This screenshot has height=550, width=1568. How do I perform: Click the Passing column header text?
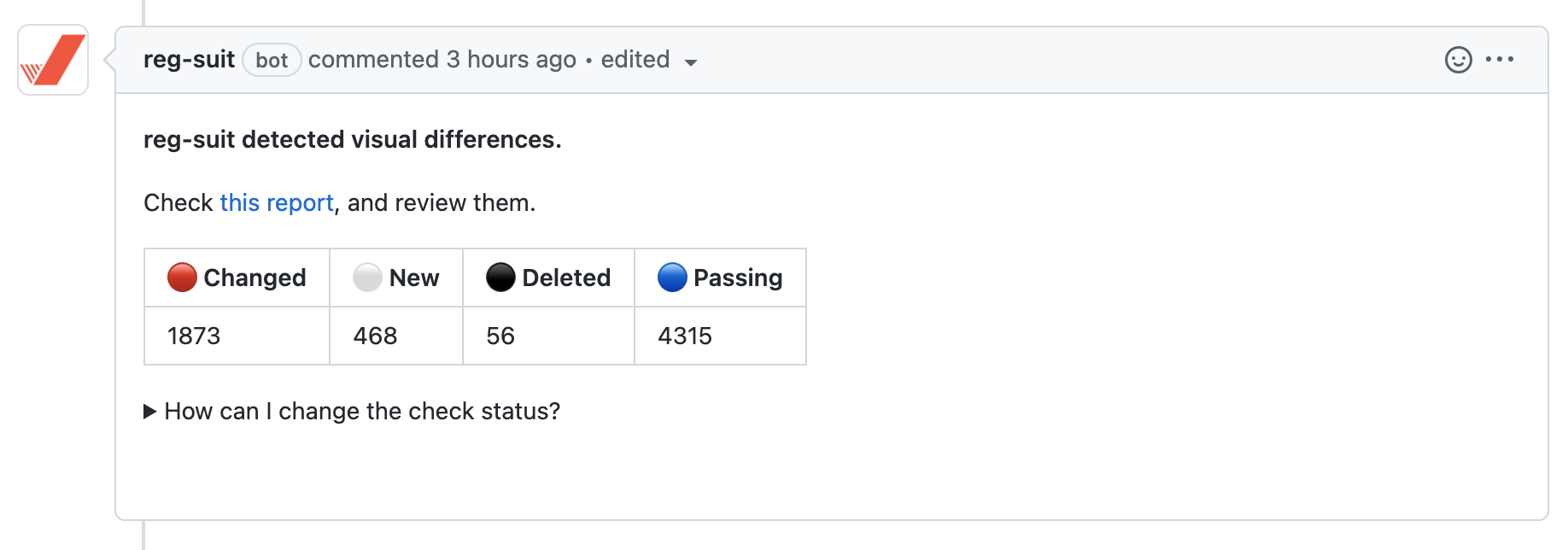tap(738, 278)
